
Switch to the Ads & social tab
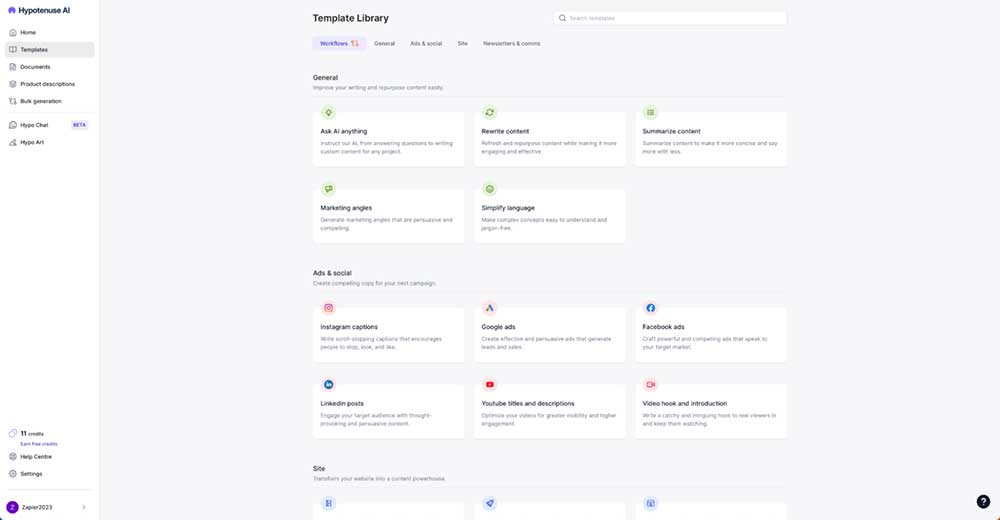(426, 43)
